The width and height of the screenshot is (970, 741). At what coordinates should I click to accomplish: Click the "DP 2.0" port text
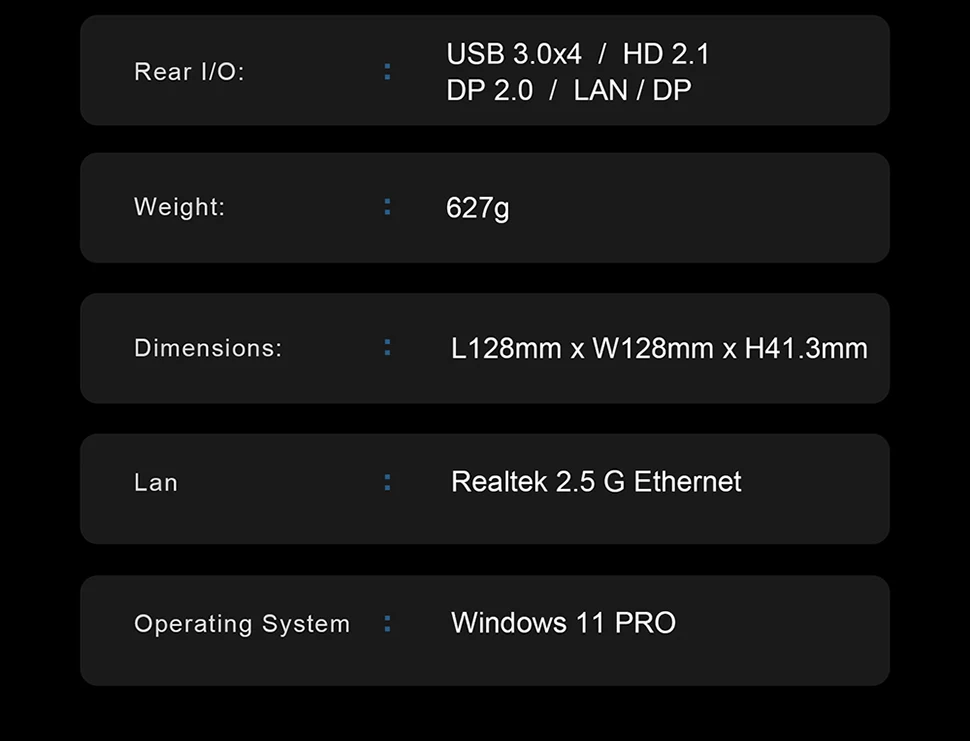point(490,90)
